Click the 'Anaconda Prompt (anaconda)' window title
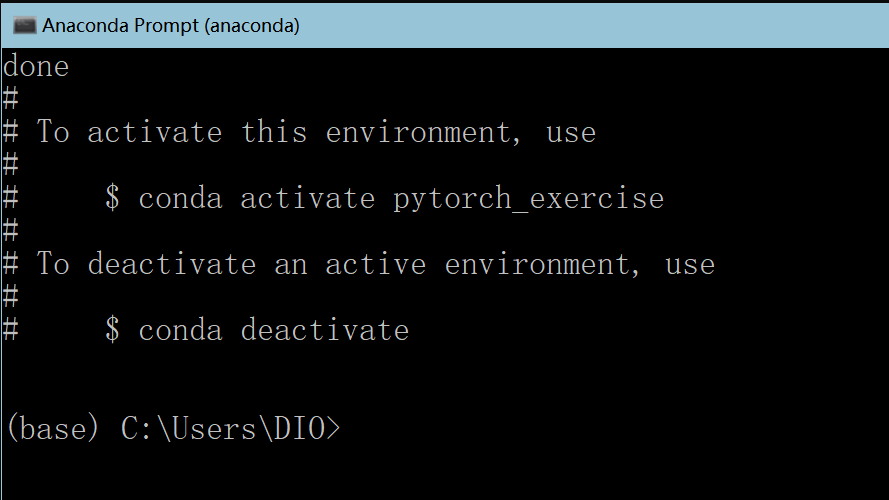Image resolution: width=889 pixels, height=500 pixels. pyautogui.click(x=171, y=26)
